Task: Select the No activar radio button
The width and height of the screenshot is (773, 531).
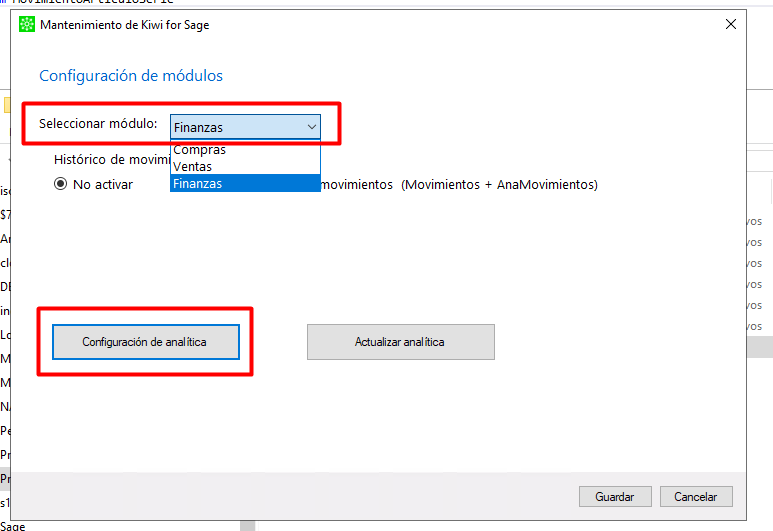Action: 60,184
